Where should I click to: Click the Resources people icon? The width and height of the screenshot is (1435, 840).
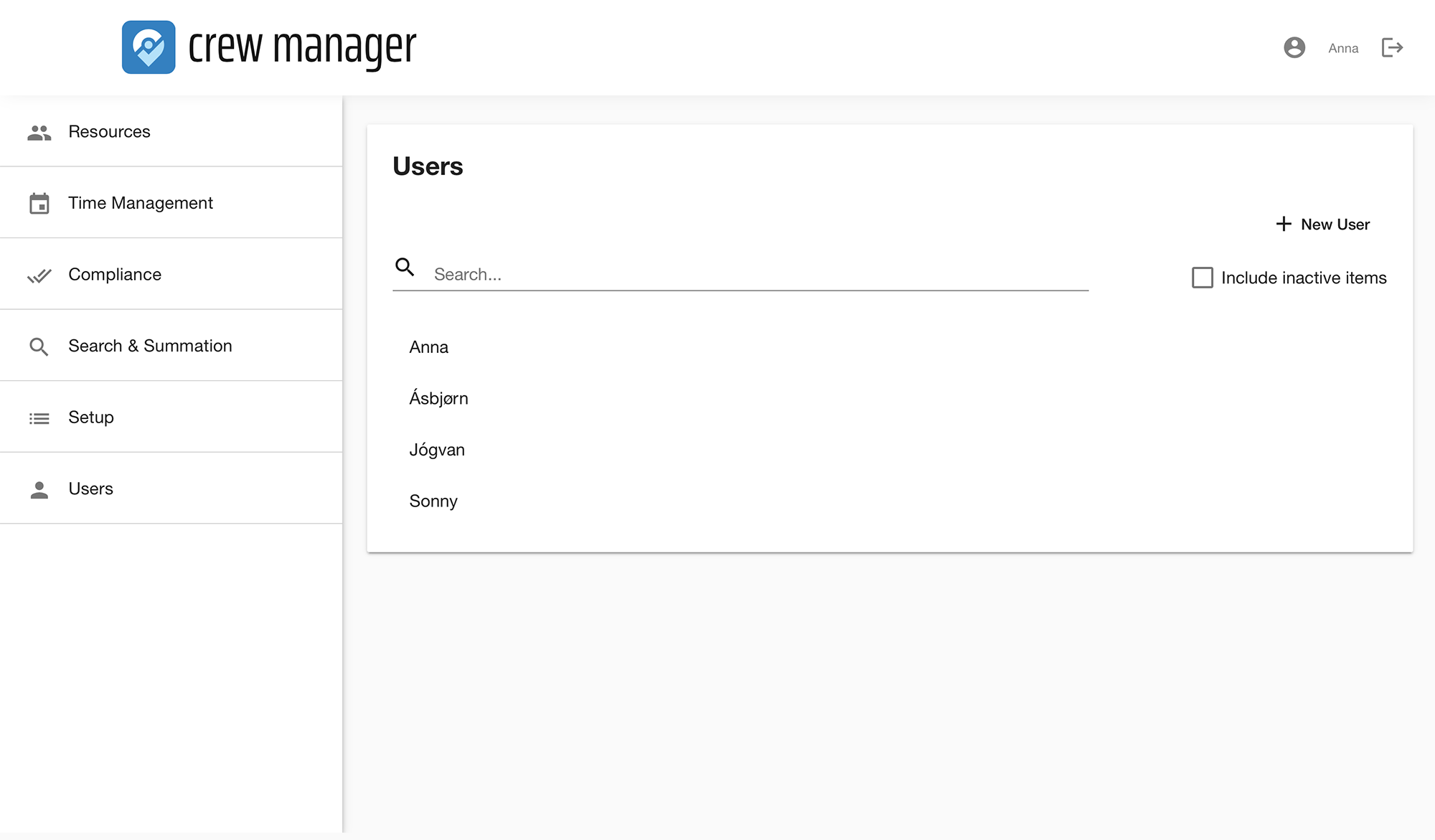39,133
